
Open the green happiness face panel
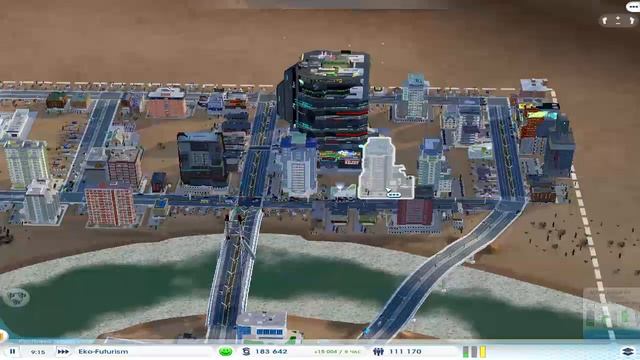[x=225, y=351]
